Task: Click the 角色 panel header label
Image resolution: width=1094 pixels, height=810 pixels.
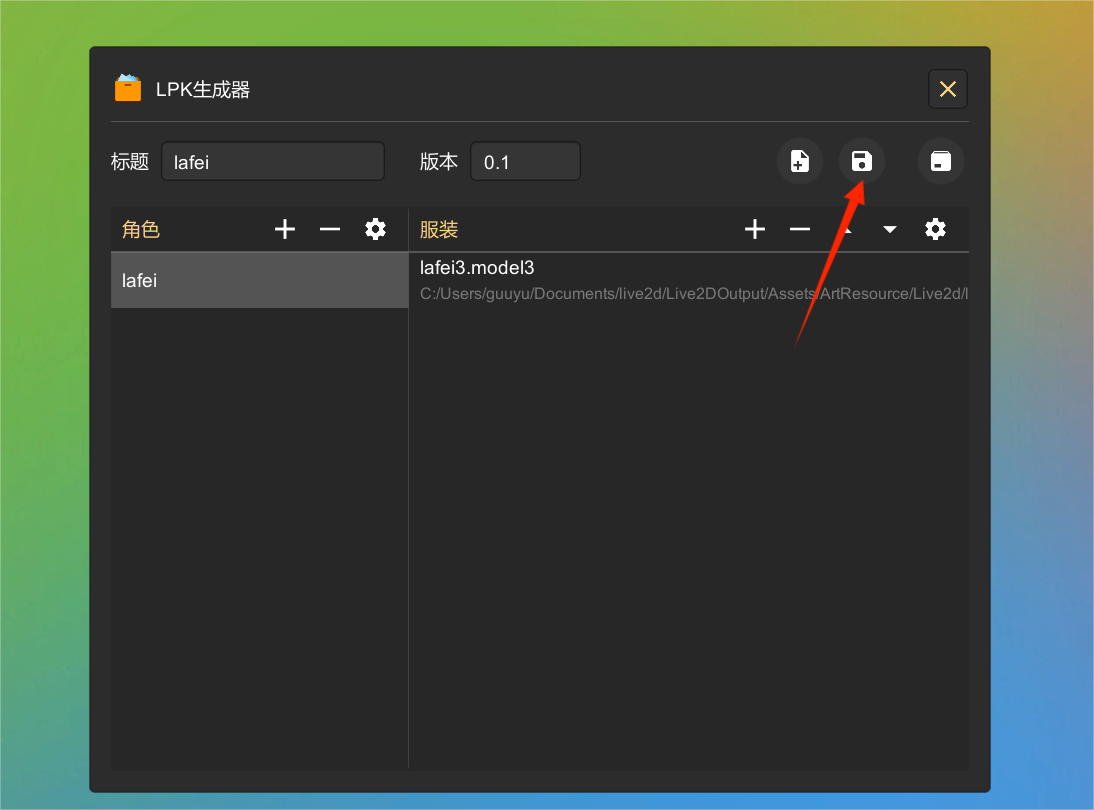Action: pyautogui.click(x=141, y=230)
